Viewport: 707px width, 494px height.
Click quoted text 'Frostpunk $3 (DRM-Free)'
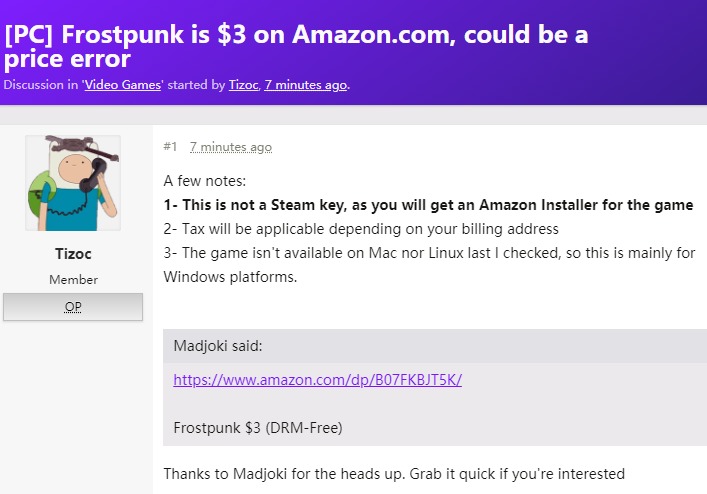(x=258, y=428)
